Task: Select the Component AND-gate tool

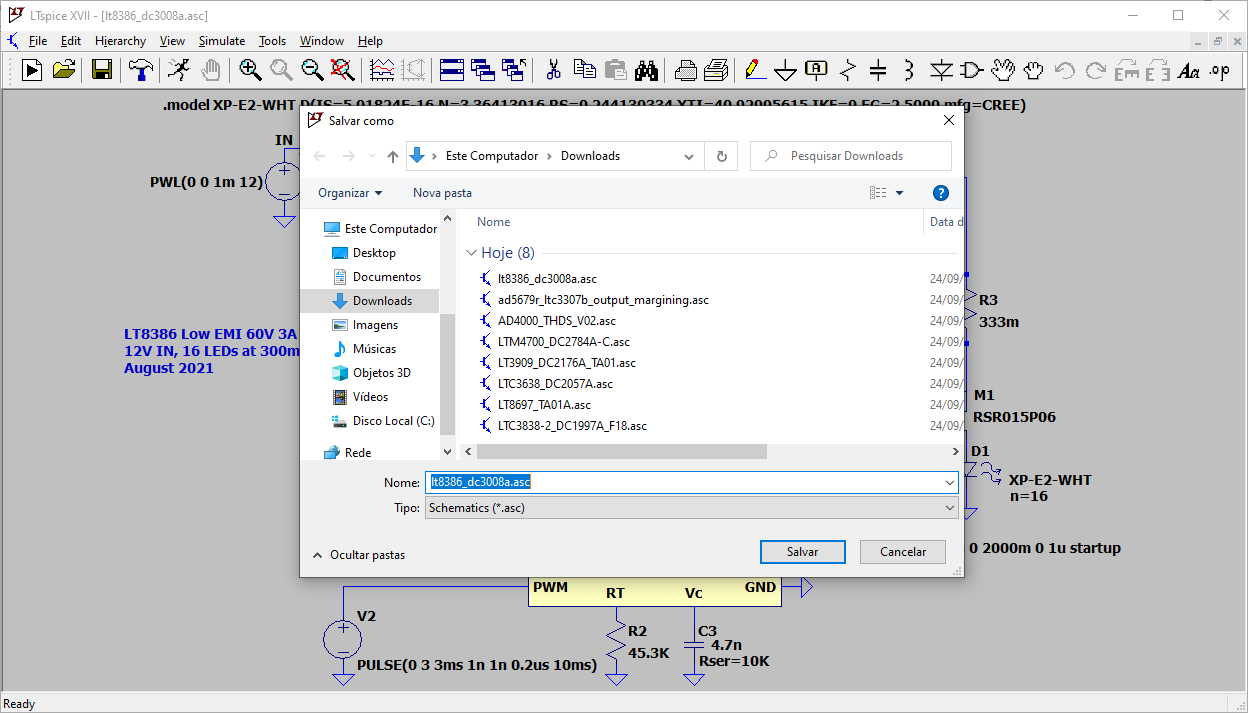Action: (x=971, y=70)
